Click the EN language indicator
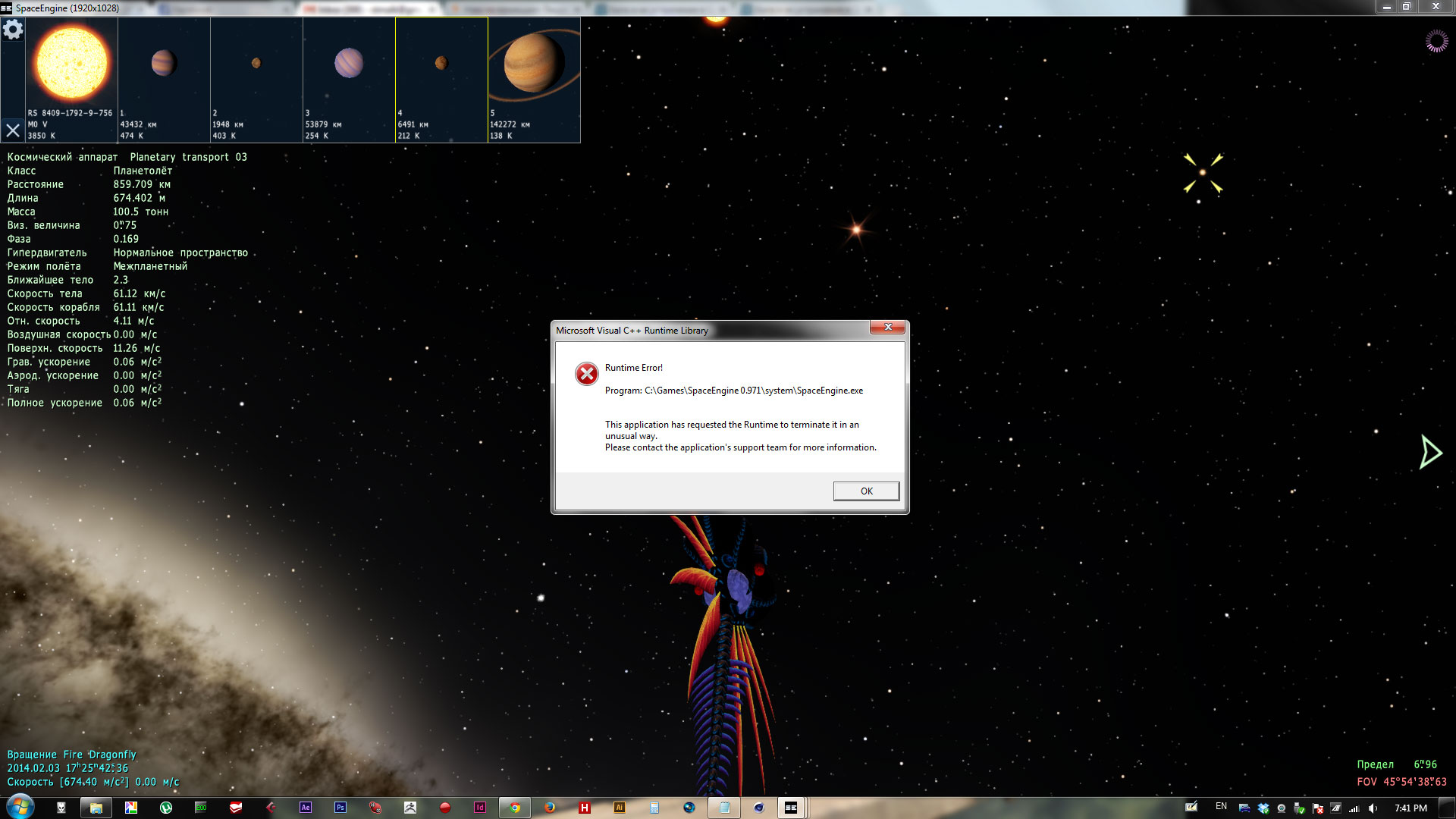The width and height of the screenshot is (1456, 819). click(1221, 807)
